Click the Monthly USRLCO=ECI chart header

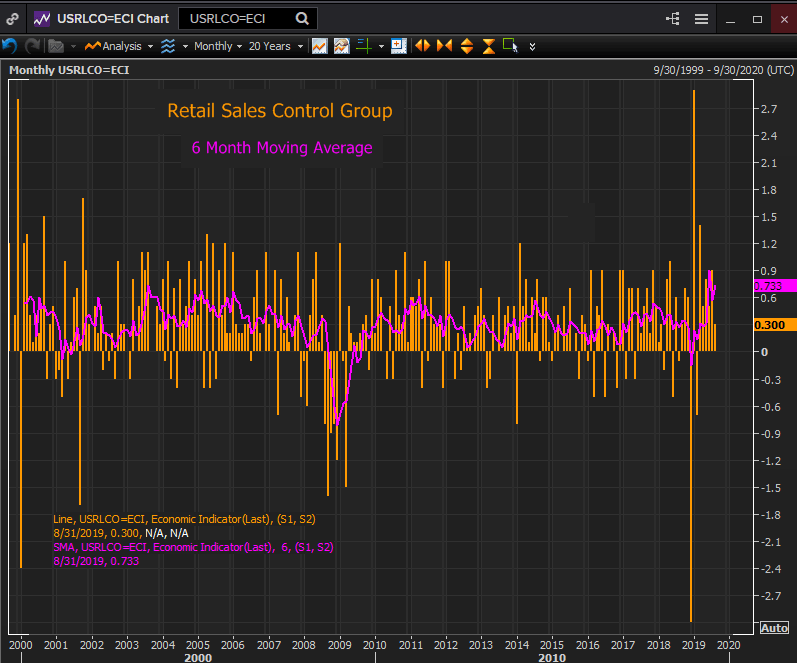pyautogui.click(x=69, y=70)
